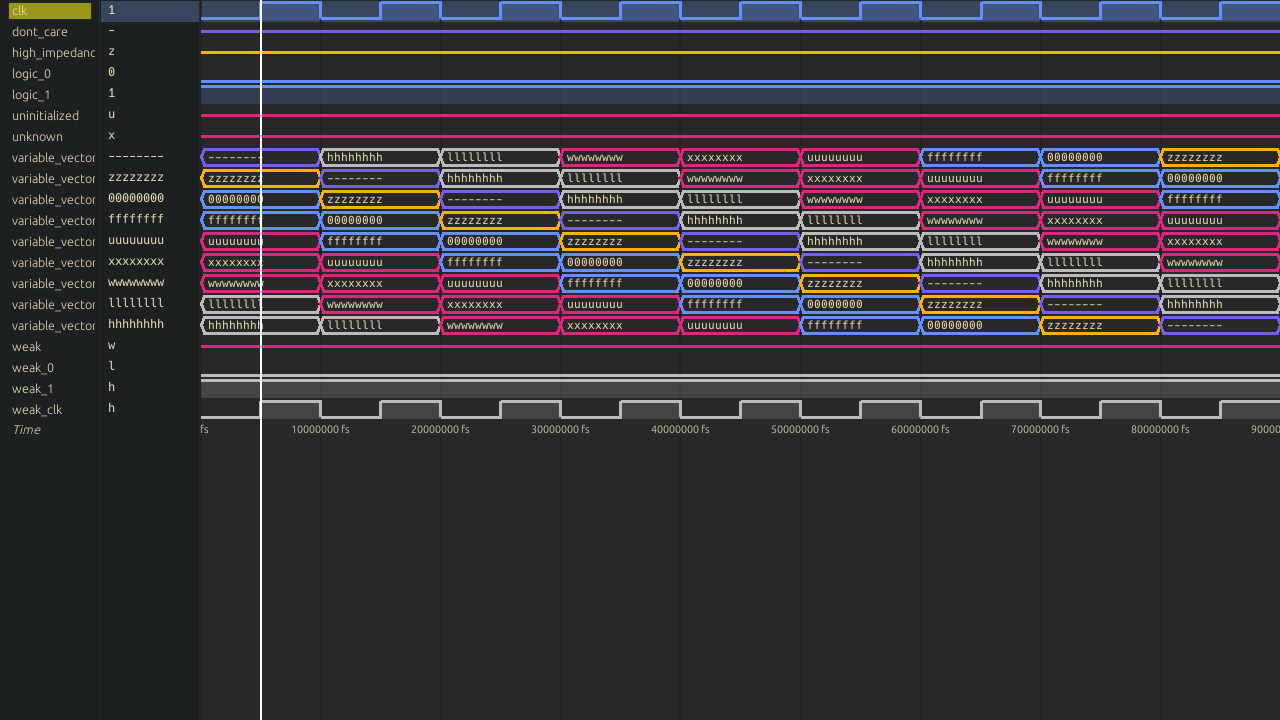Screen dimensions: 1280x720
Task: Click the 70000000 fs time axis label
Action: tap(1040, 430)
